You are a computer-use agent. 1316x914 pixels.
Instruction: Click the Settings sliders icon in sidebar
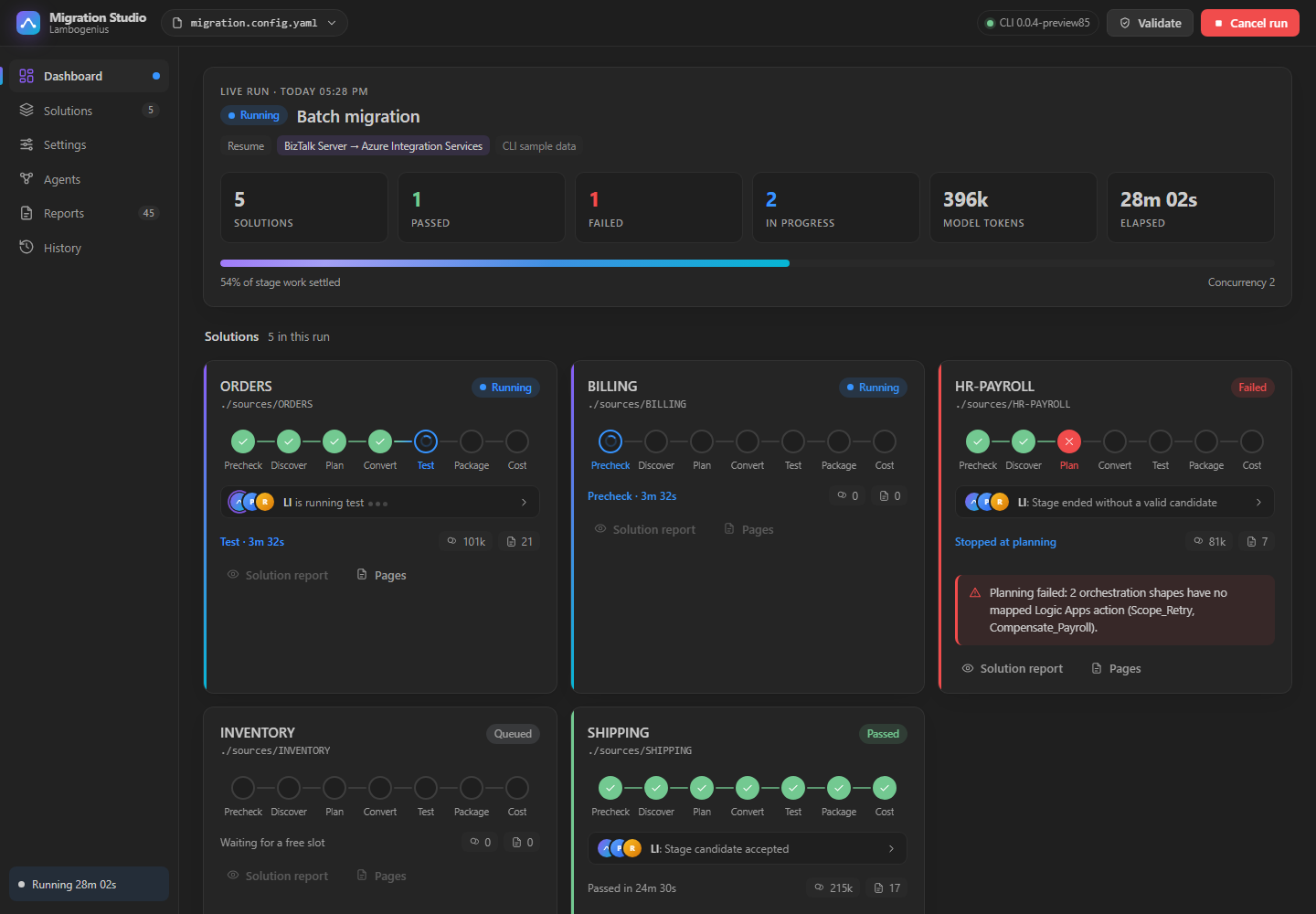[27, 144]
